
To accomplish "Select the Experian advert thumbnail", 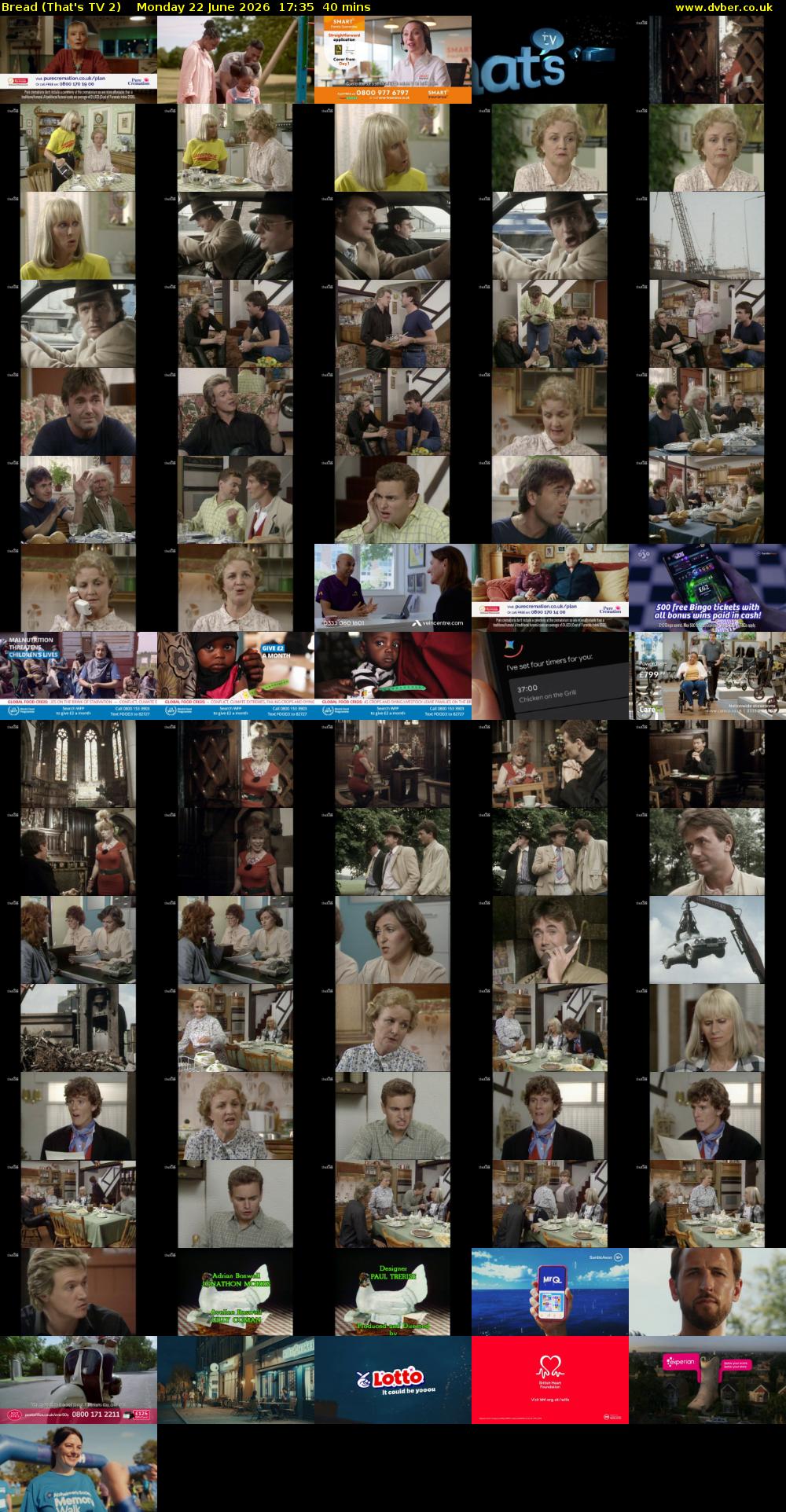I will (707, 1380).
